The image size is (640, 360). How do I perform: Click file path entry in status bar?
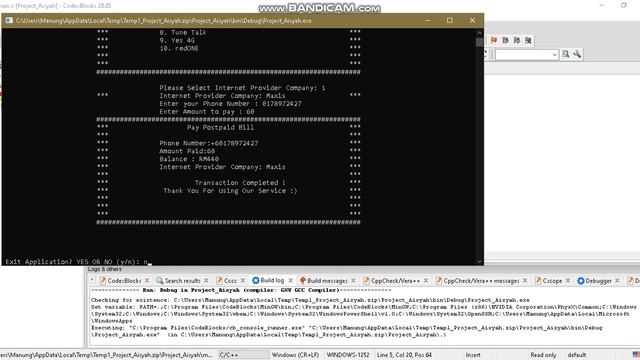(x=107, y=355)
